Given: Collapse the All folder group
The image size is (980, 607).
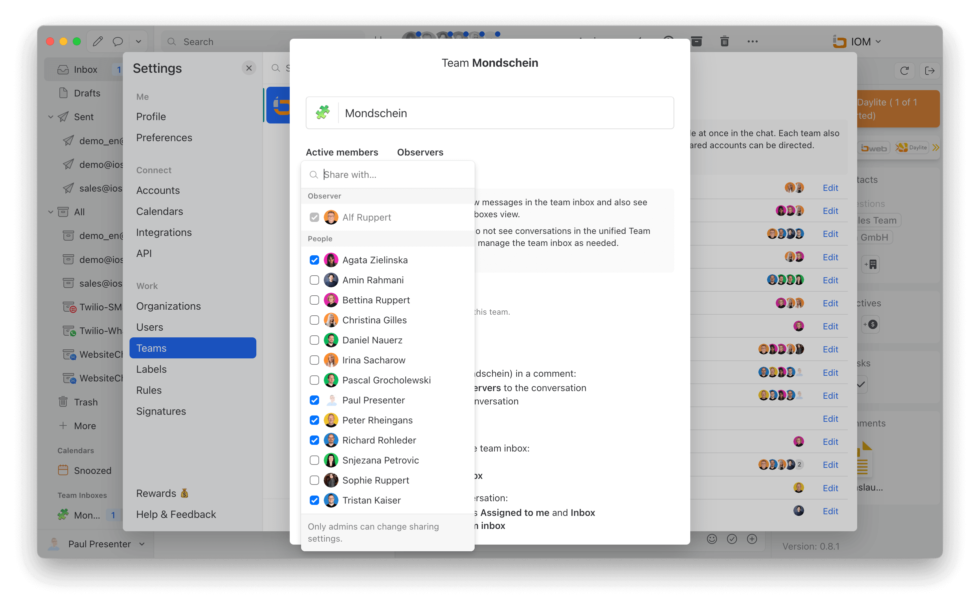Looking at the screenshot, I should [51, 212].
